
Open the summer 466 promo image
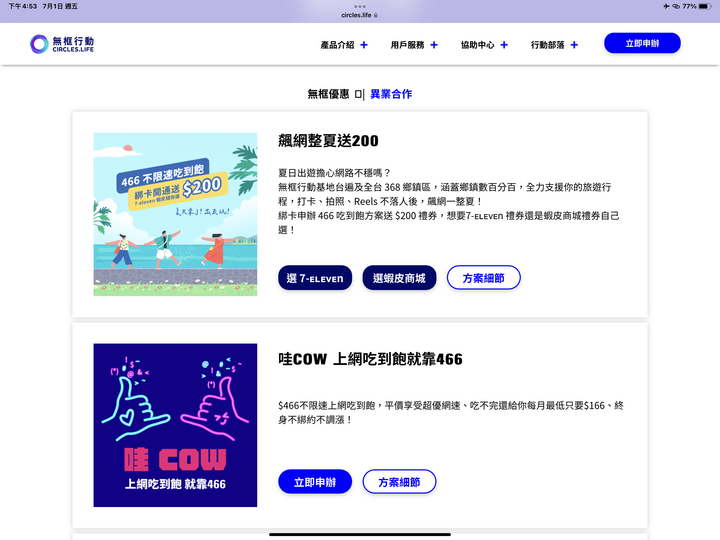pyautogui.click(x=175, y=214)
